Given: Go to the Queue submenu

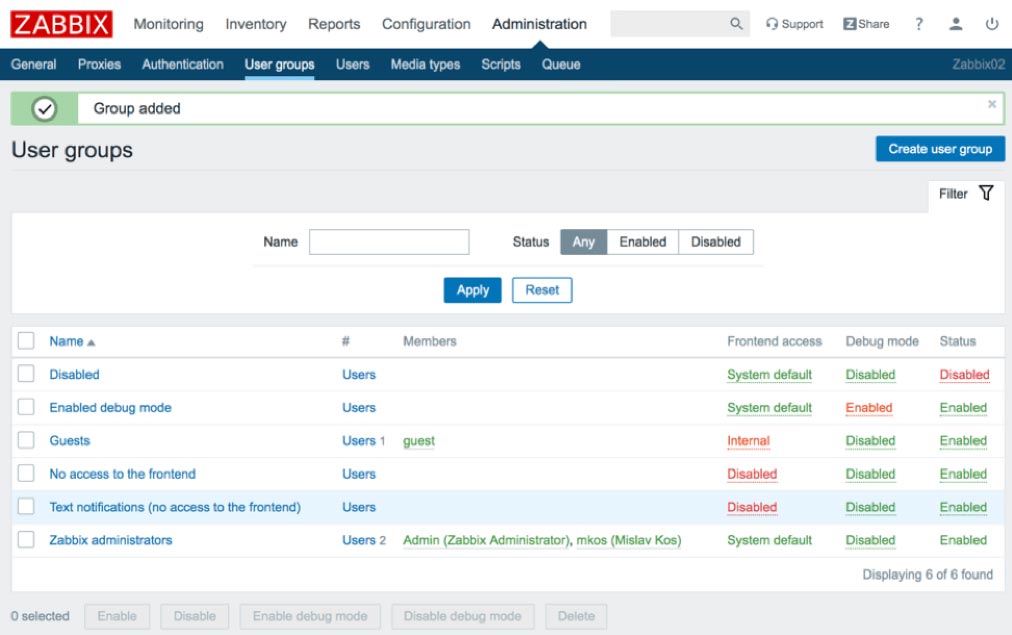Looking at the screenshot, I should [561, 65].
